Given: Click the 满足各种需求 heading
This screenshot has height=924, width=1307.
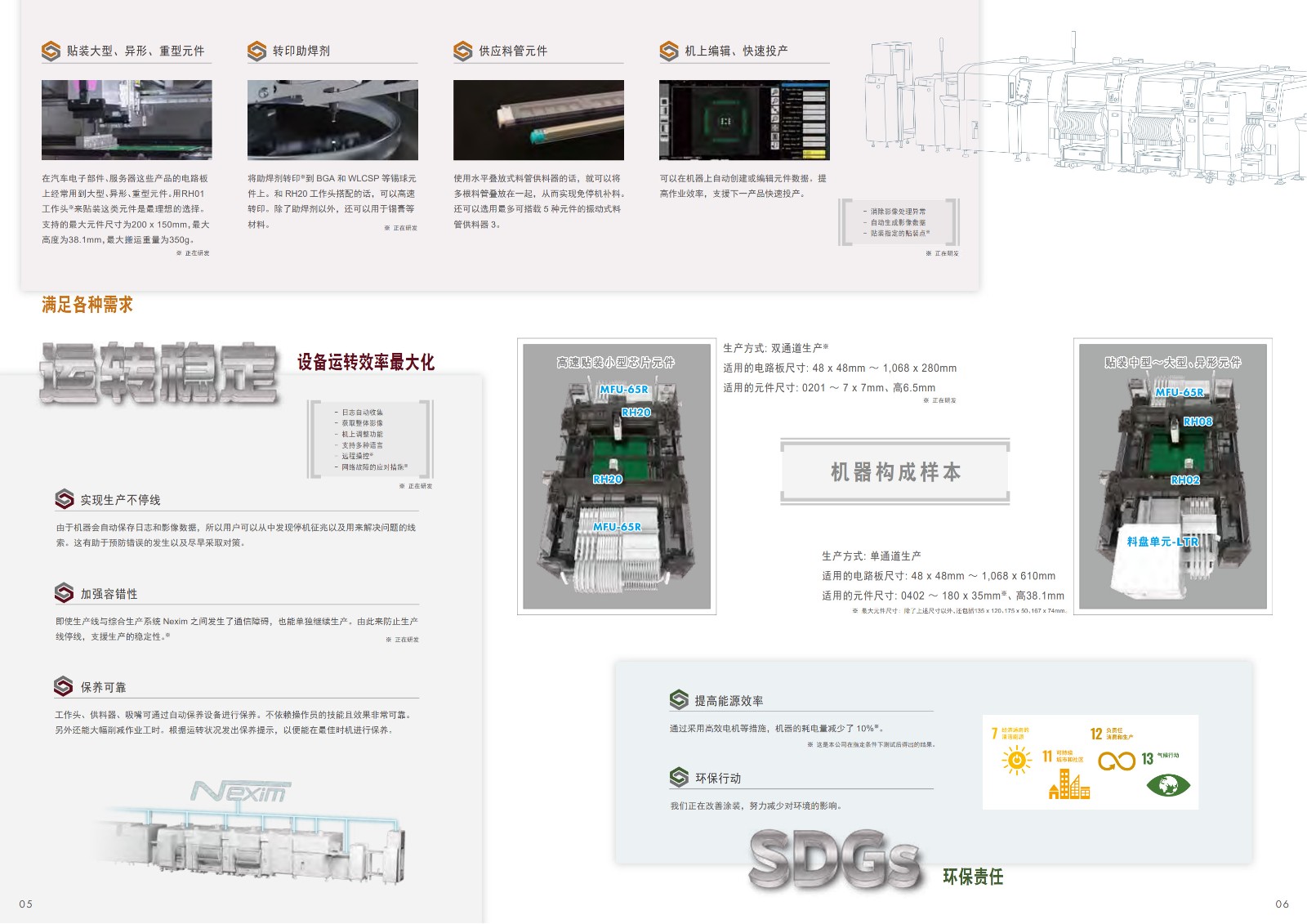Looking at the screenshot, I should pos(87,305).
